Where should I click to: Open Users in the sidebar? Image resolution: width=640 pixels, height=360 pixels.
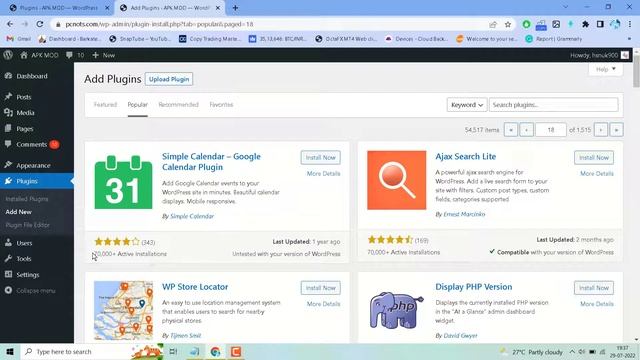click(x=24, y=243)
